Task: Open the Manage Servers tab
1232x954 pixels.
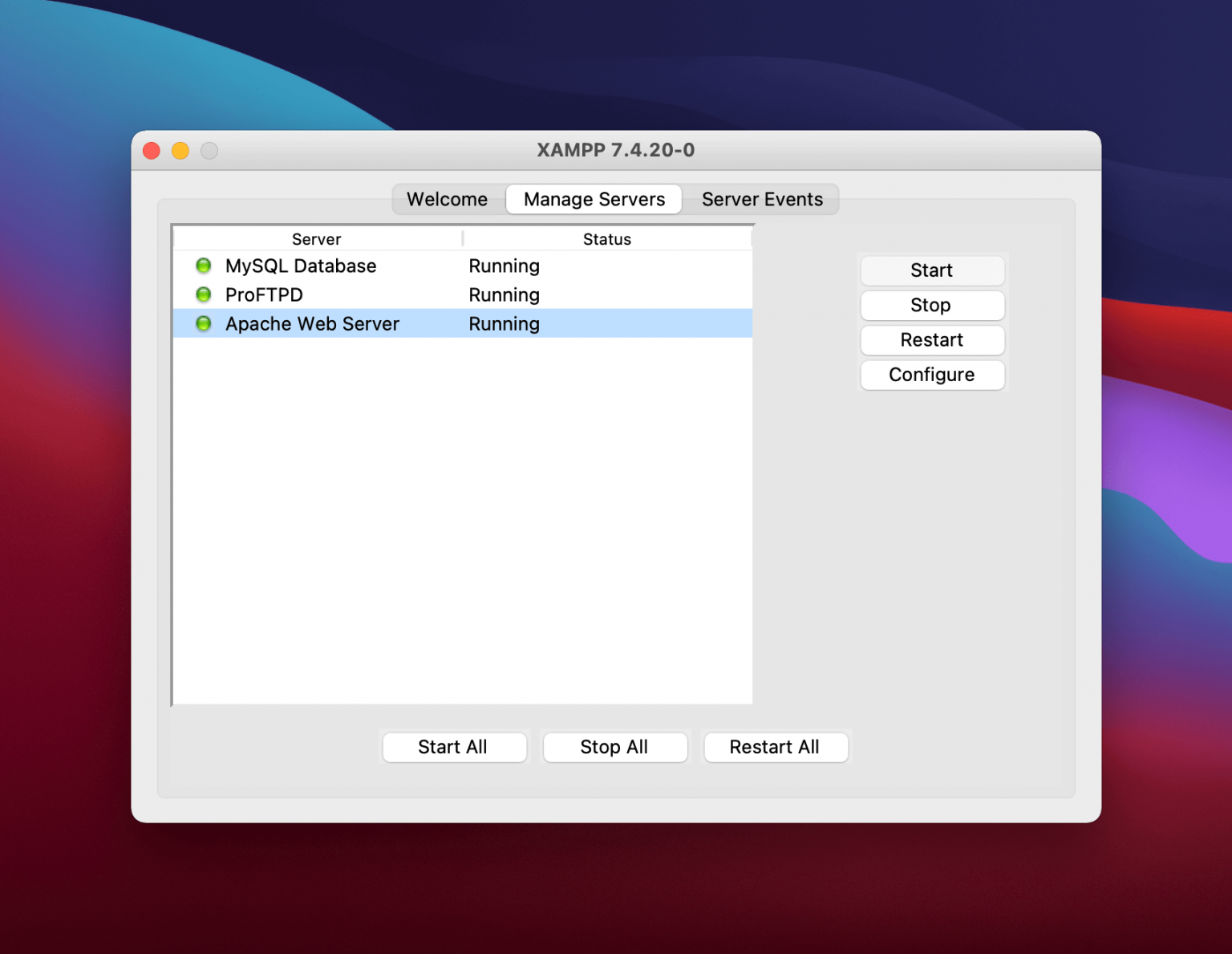Action: (x=594, y=199)
